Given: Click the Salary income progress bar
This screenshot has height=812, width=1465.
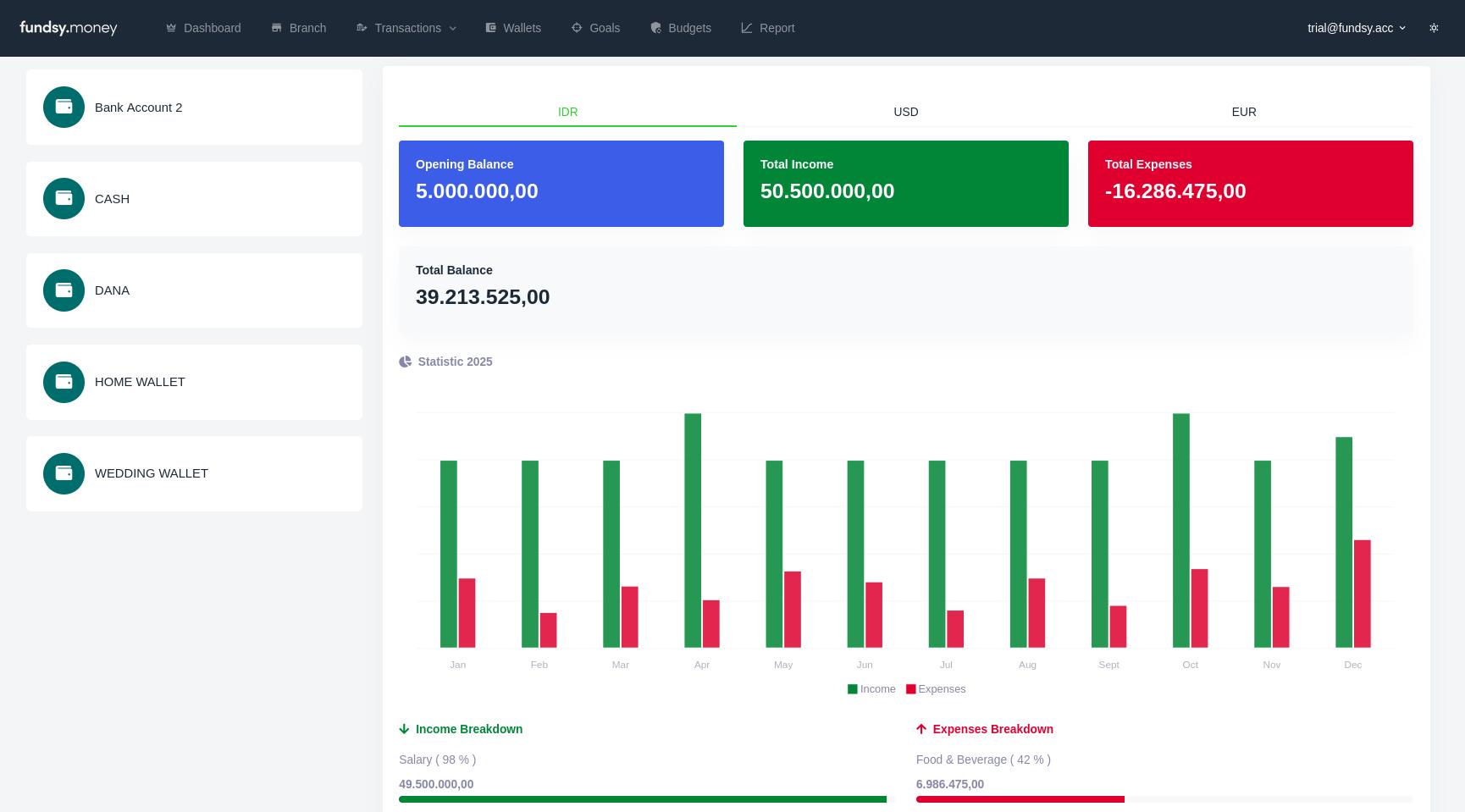Looking at the screenshot, I should (x=643, y=799).
